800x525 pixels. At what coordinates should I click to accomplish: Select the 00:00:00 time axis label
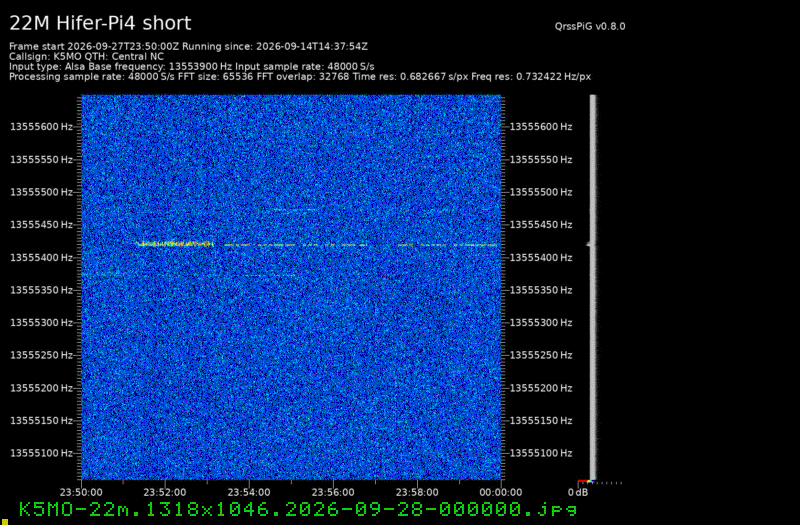[x=501, y=492]
